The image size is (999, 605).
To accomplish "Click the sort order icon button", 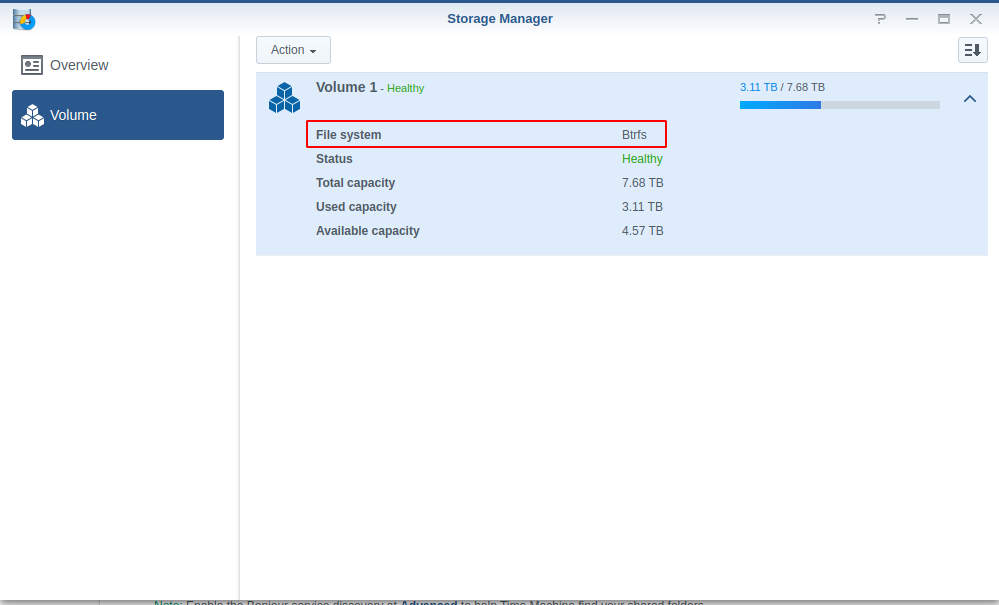I will (x=972, y=50).
